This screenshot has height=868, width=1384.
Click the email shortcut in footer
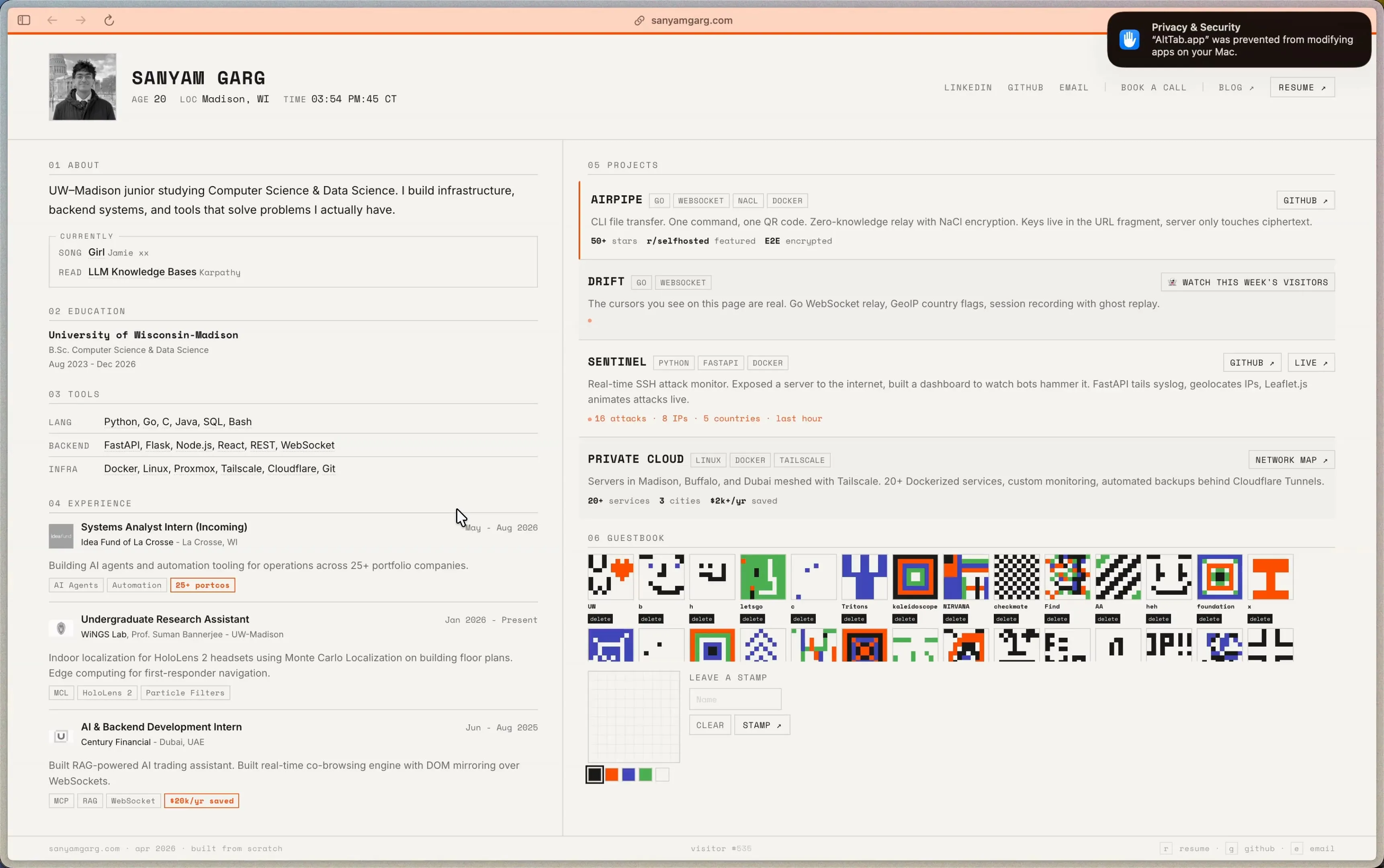[1312, 848]
